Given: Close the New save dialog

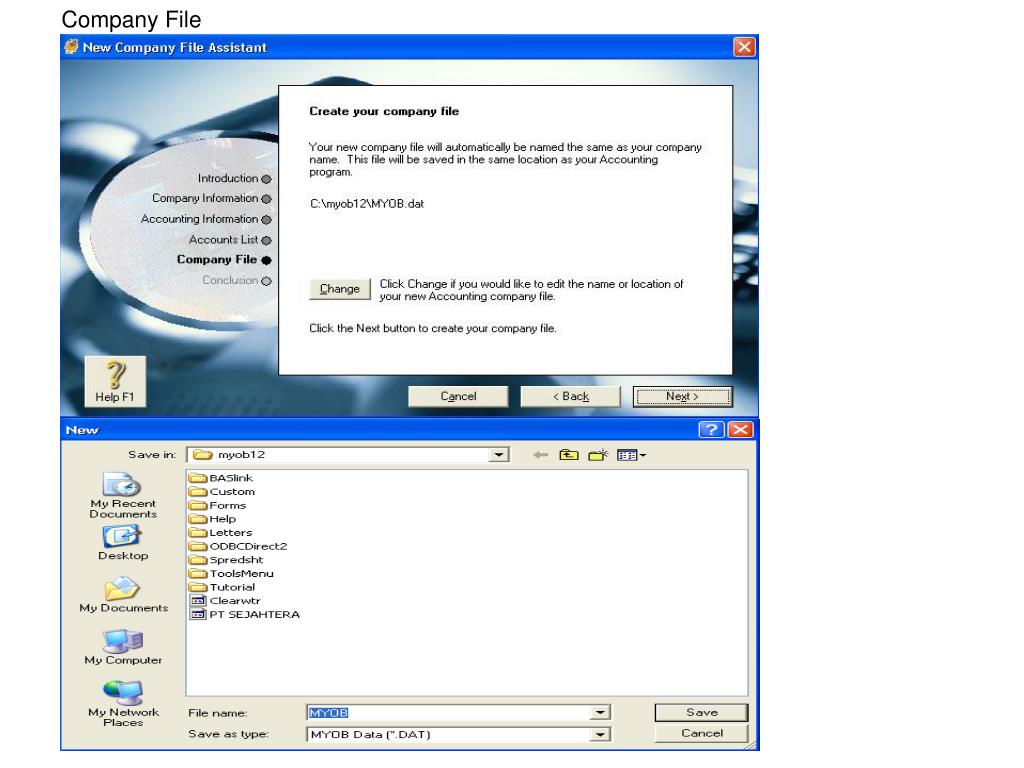Looking at the screenshot, I should pos(741,430).
